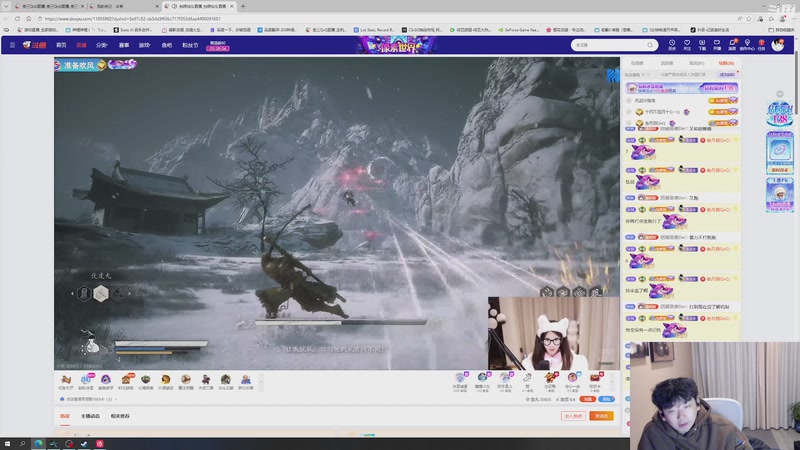
Task: Open the 赛事 nav item
Action: (x=124, y=45)
